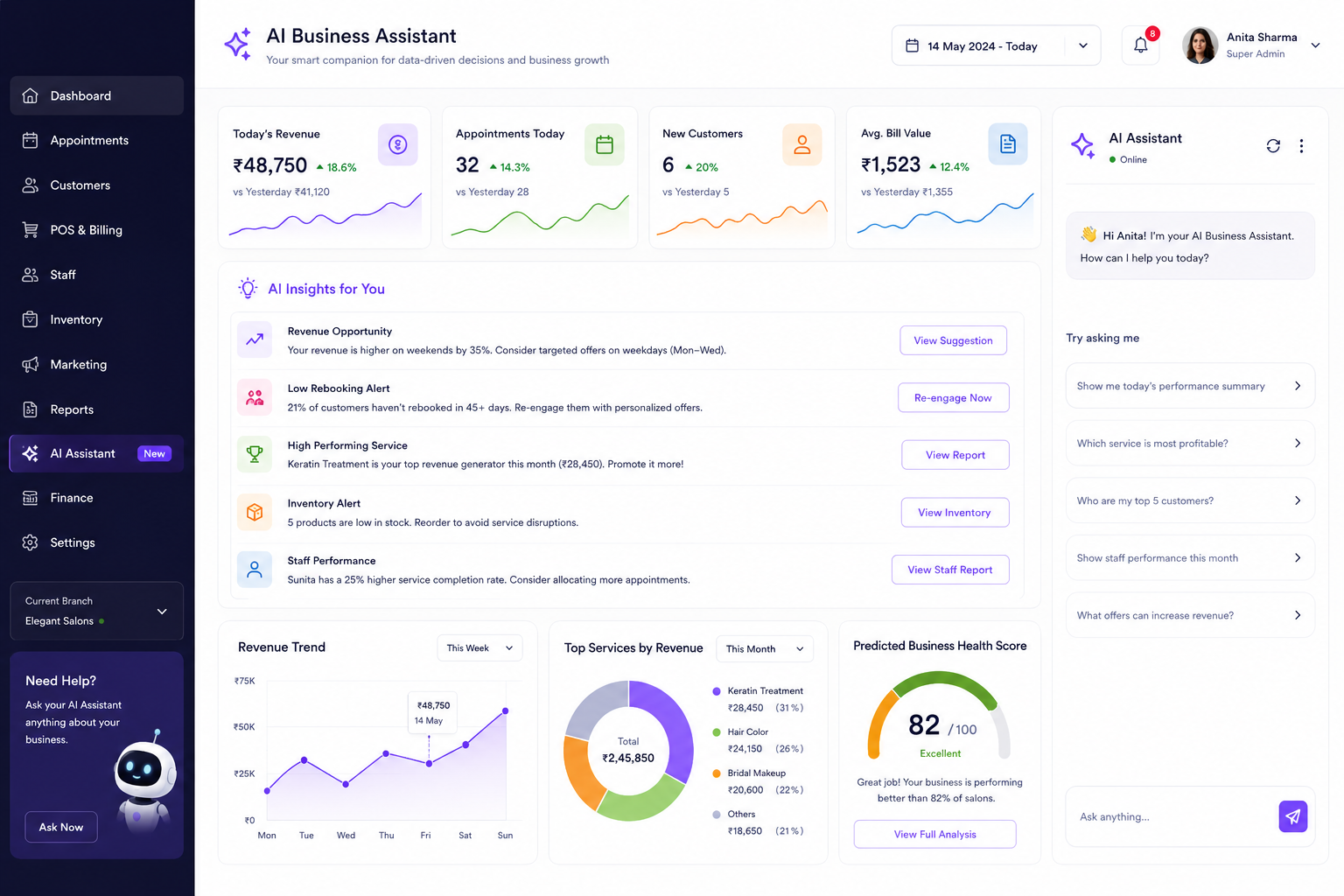Click the Inventory Alert box icon
The height and width of the screenshot is (896, 1344).
click(x=255, y=512)
